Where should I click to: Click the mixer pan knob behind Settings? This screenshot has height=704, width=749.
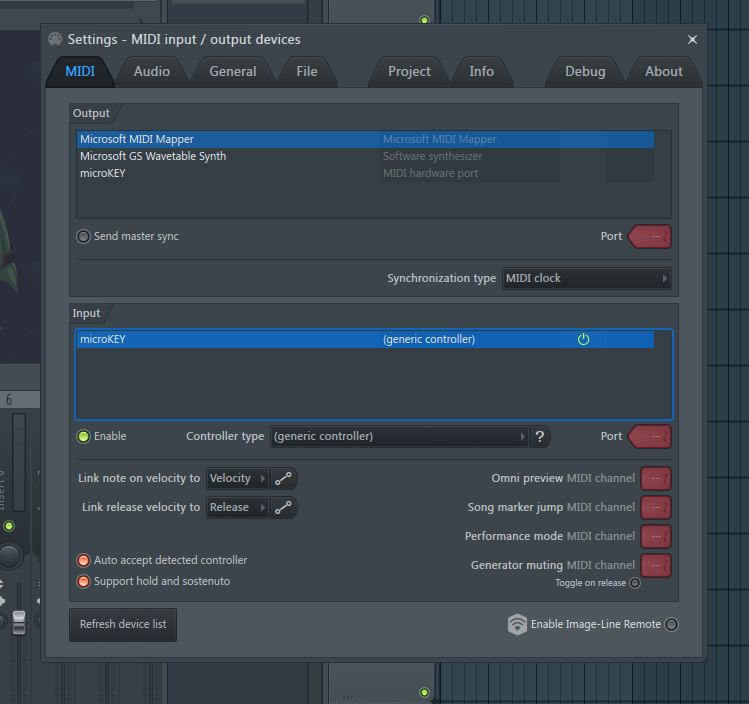tap(10, 556)
